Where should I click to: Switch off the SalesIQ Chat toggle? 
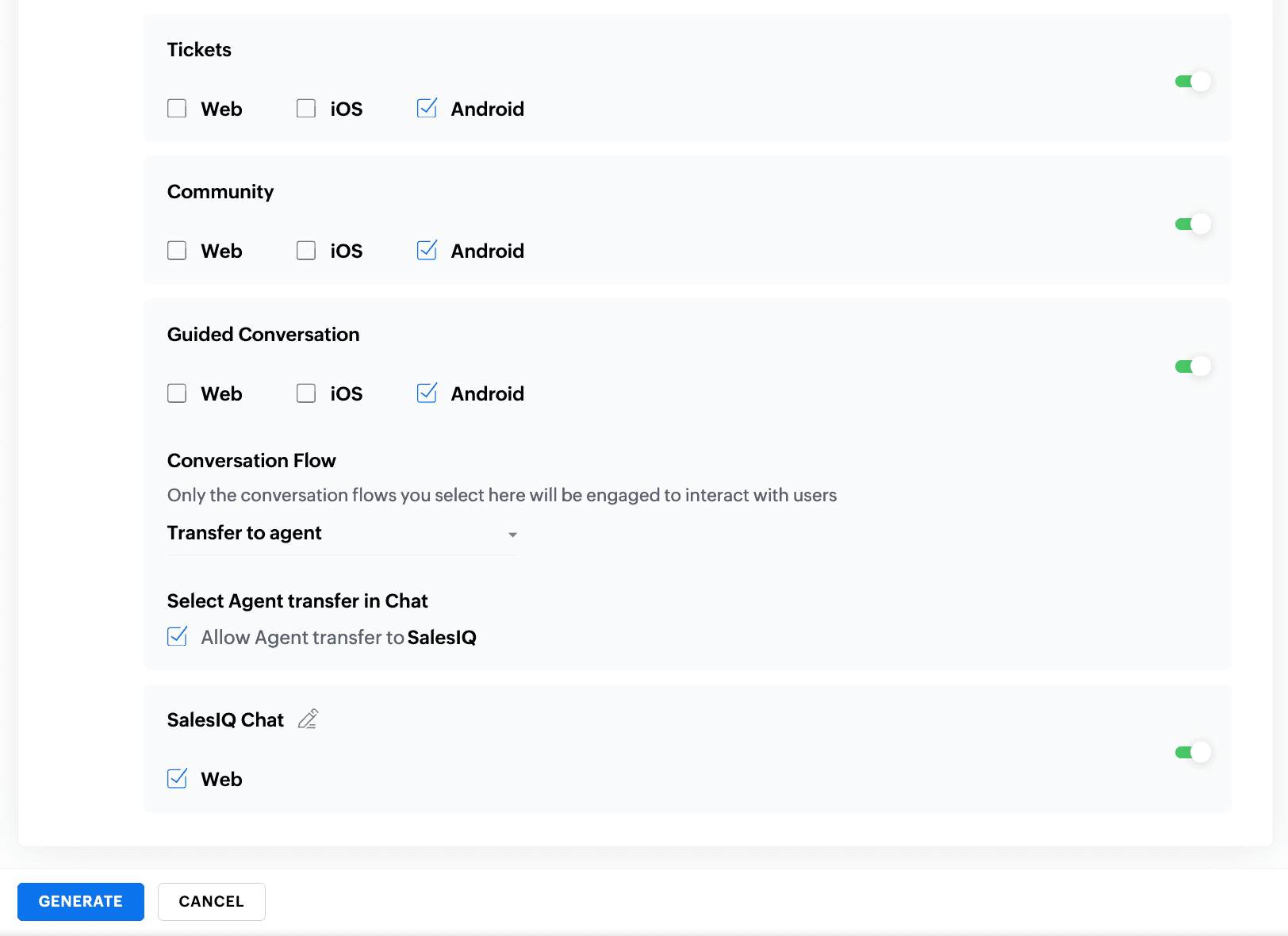pos(1192,752)
